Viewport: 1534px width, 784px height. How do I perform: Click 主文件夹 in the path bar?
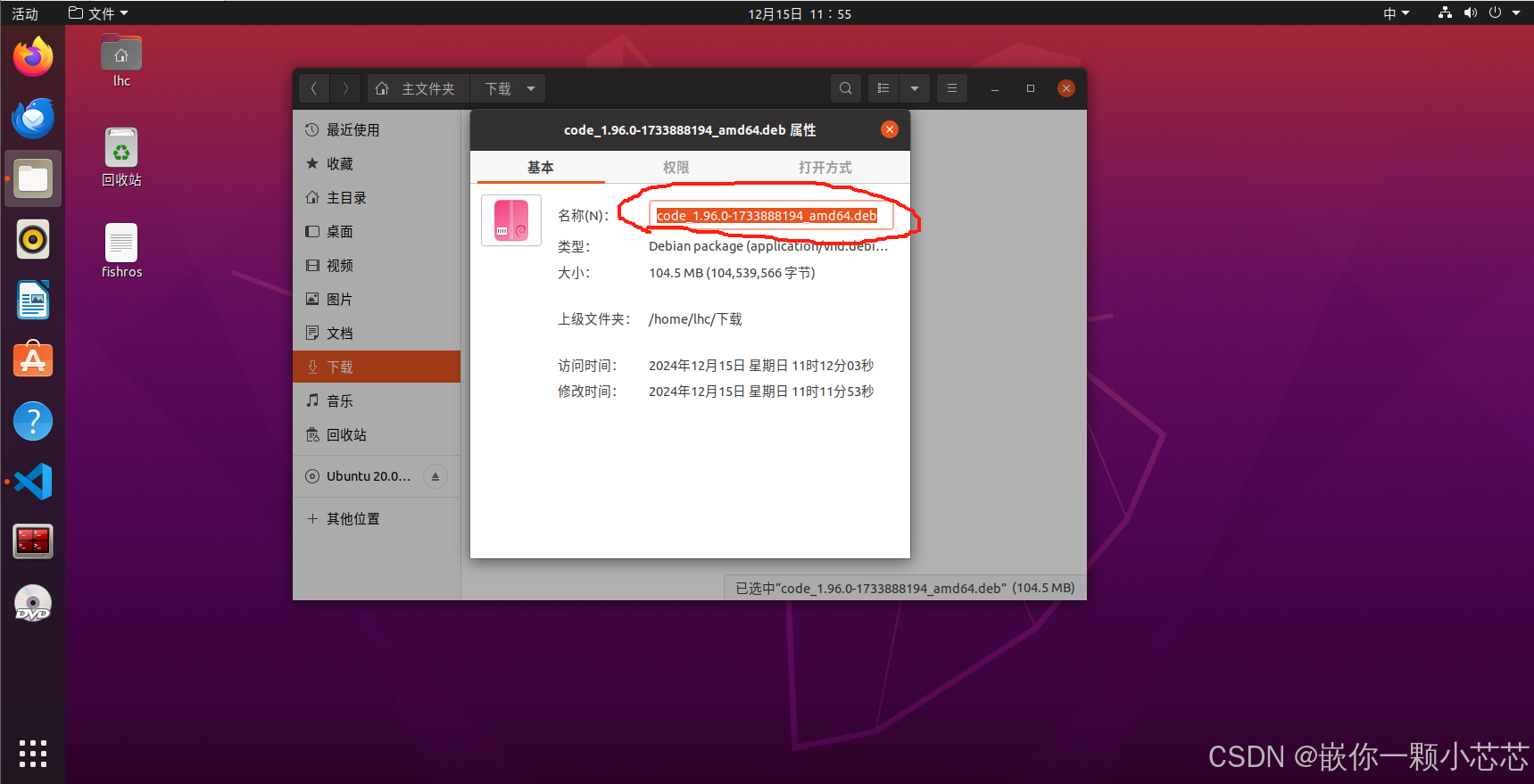point(419,88)
